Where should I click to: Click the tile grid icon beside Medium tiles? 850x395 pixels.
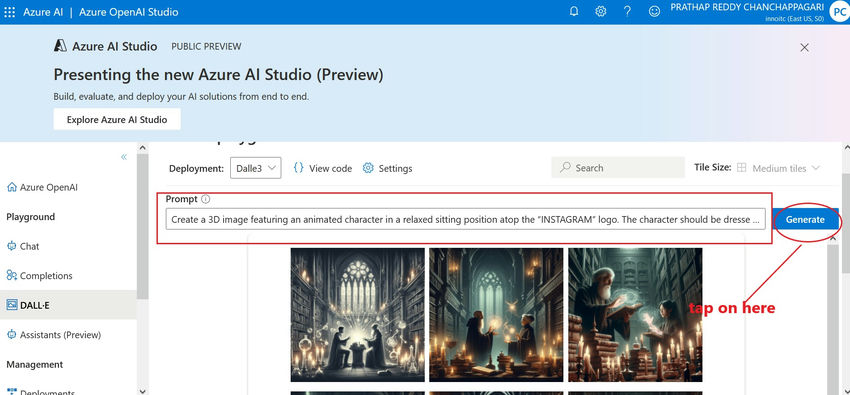[741, 168]
